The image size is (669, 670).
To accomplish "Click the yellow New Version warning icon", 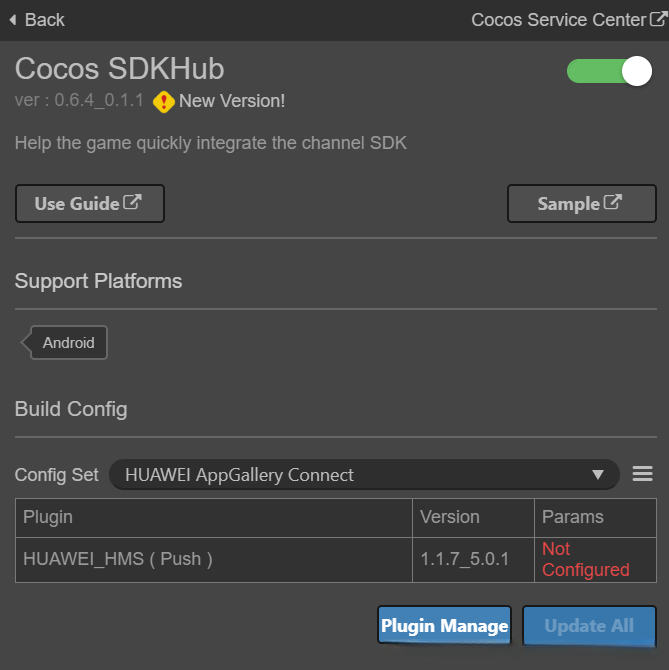I will [x=164, y=102].
